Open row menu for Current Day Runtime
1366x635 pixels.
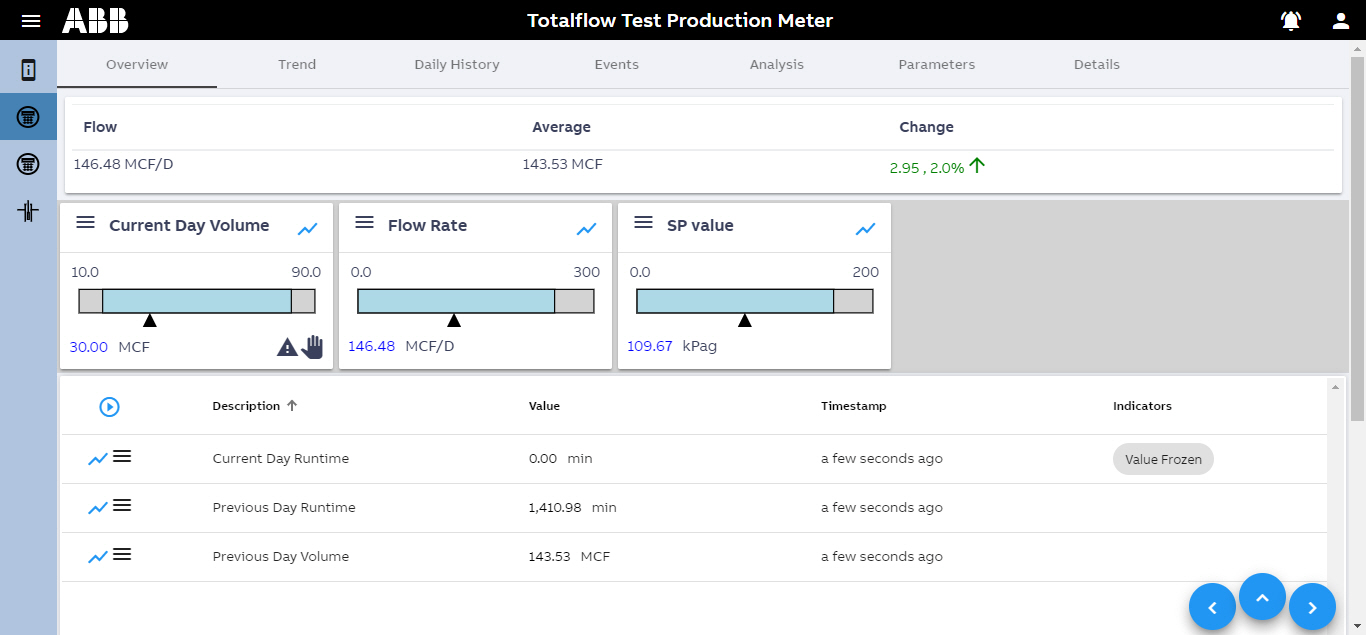(x=122, y=456)
